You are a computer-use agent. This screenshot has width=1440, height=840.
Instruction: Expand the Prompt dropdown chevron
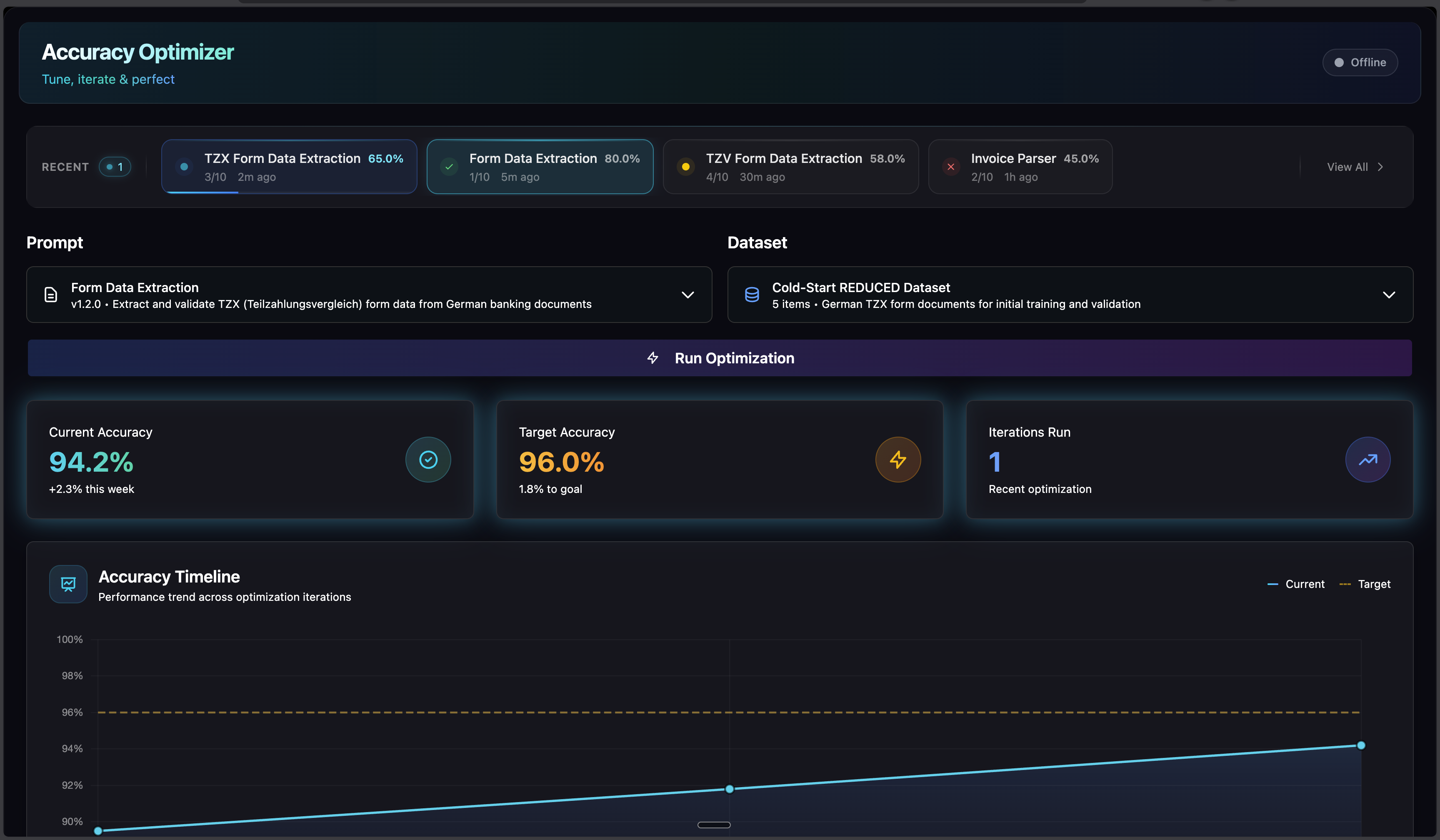click(x=688, y=295)
